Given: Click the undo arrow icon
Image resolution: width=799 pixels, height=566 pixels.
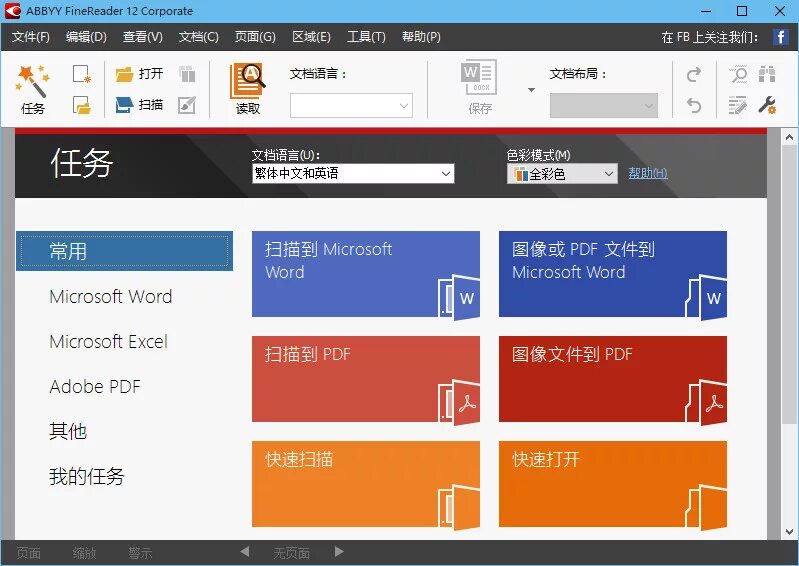Looking at the screenshot, I should point(694,105).
